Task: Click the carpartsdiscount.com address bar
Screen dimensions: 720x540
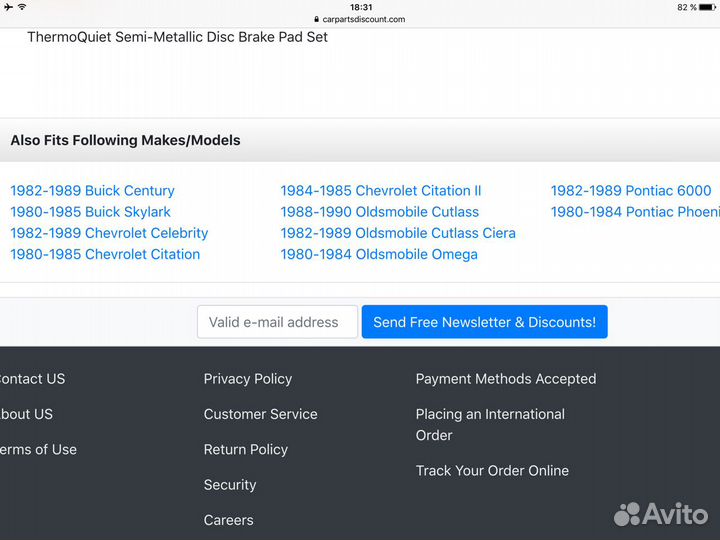Action: click(x=364, y=19)
